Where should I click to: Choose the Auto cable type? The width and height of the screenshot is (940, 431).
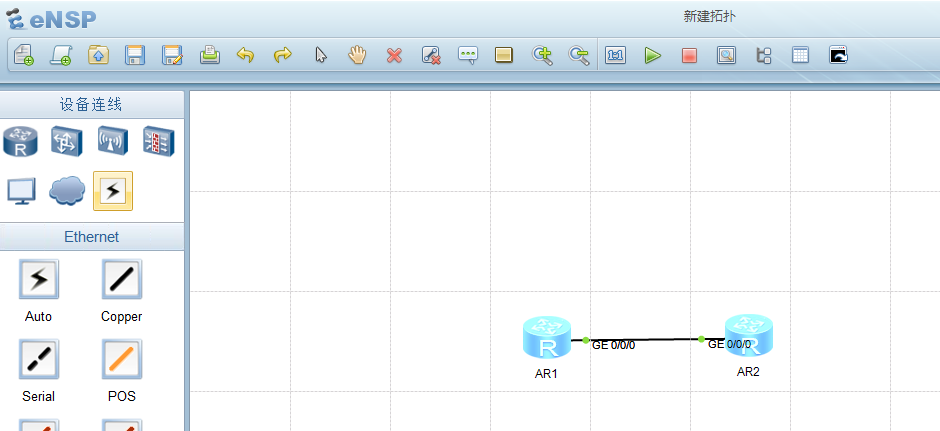39,279
